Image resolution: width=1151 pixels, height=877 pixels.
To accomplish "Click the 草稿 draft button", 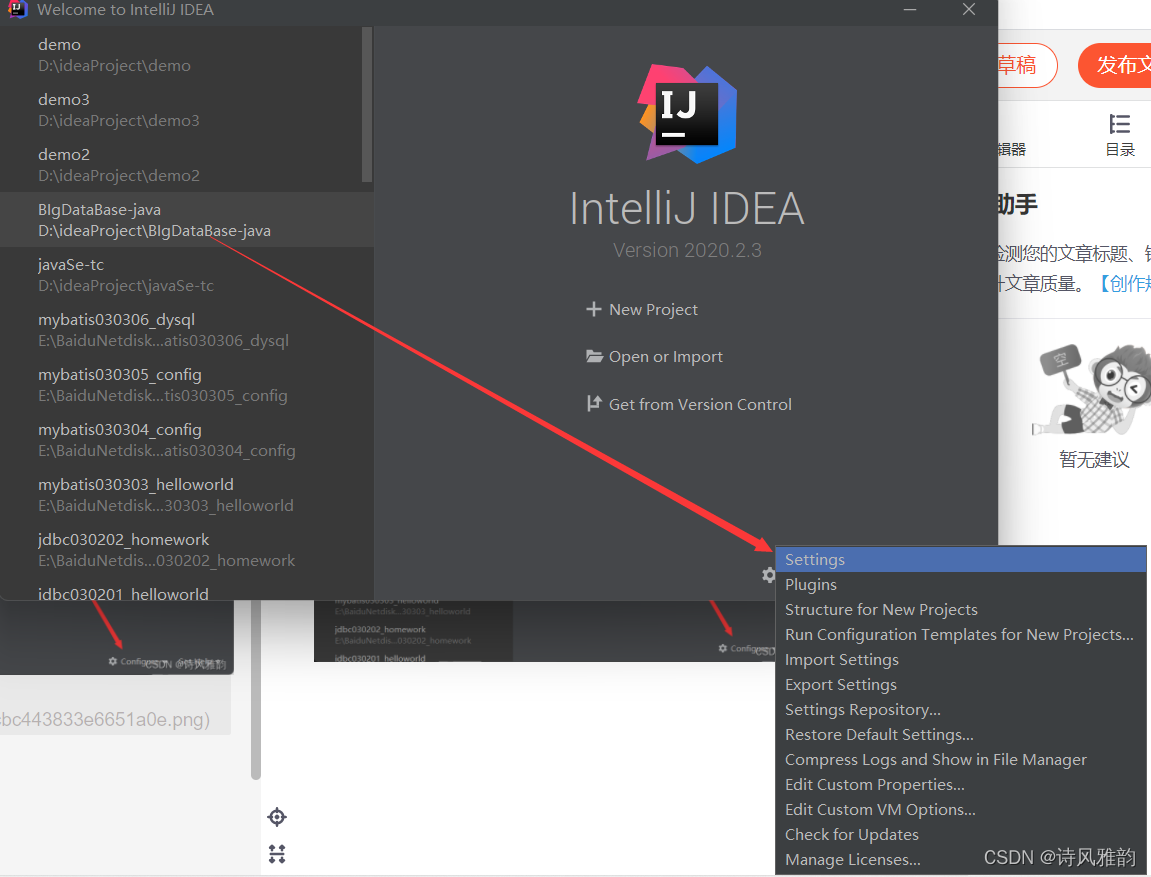I will point(1026,65).
